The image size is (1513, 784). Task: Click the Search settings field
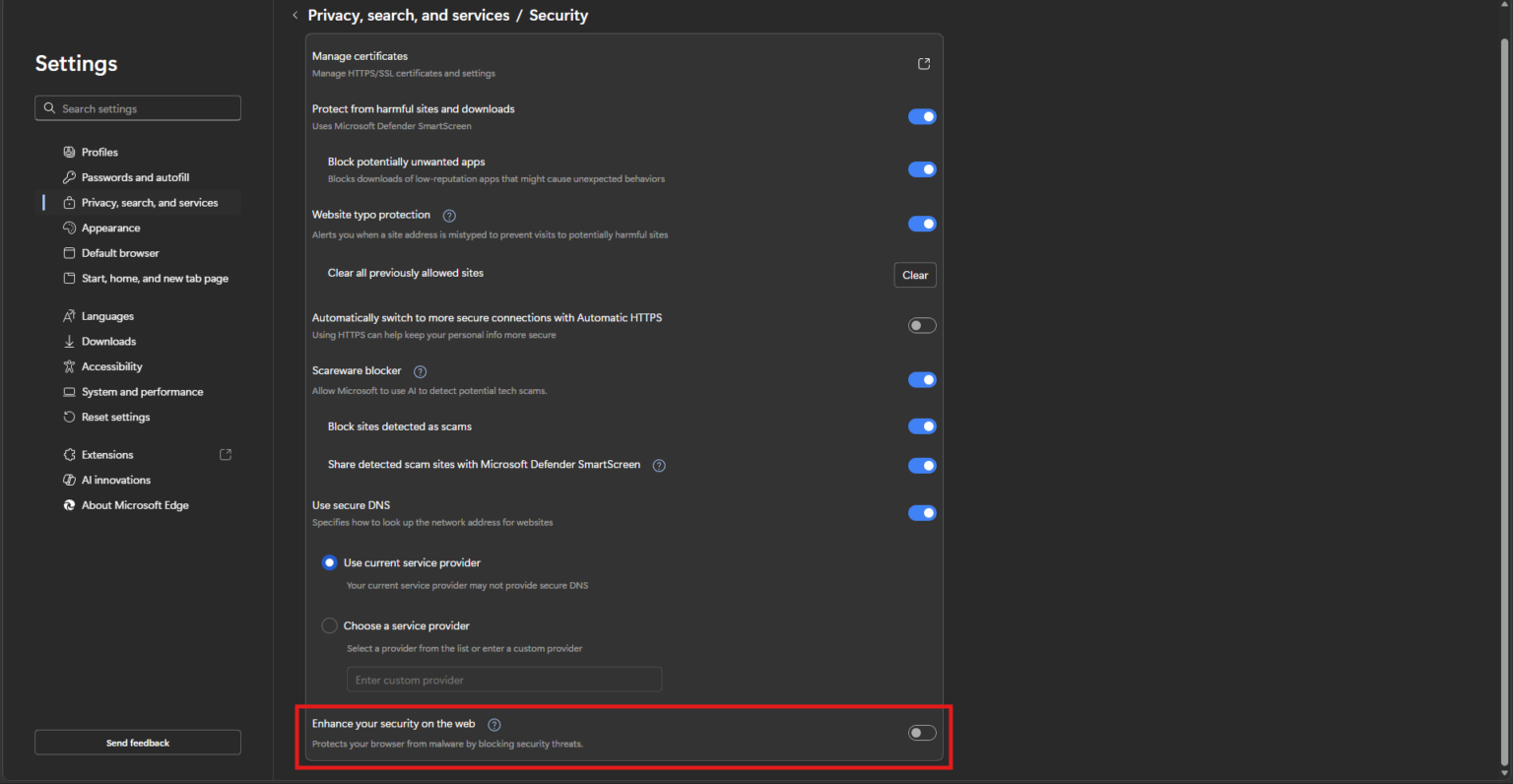coord(138,108)
